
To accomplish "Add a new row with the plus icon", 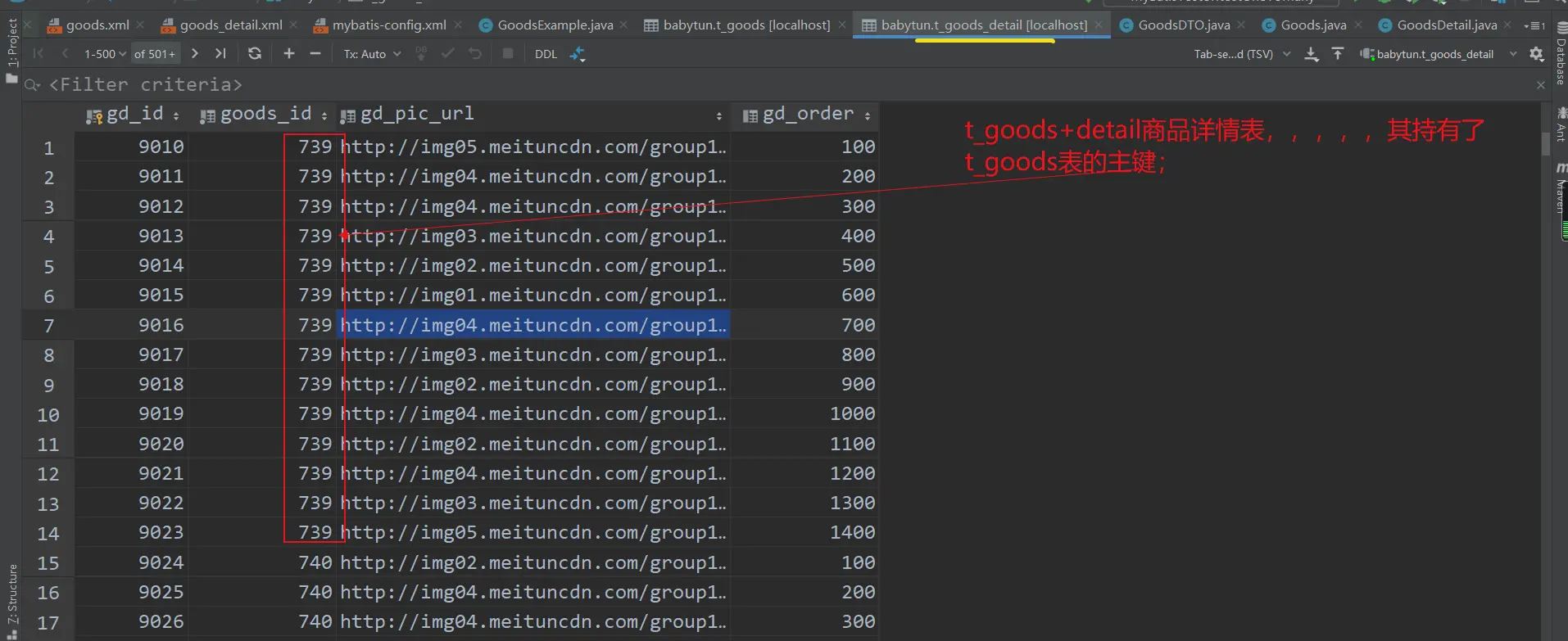I will pyautogui.click(x=289, y=54).
